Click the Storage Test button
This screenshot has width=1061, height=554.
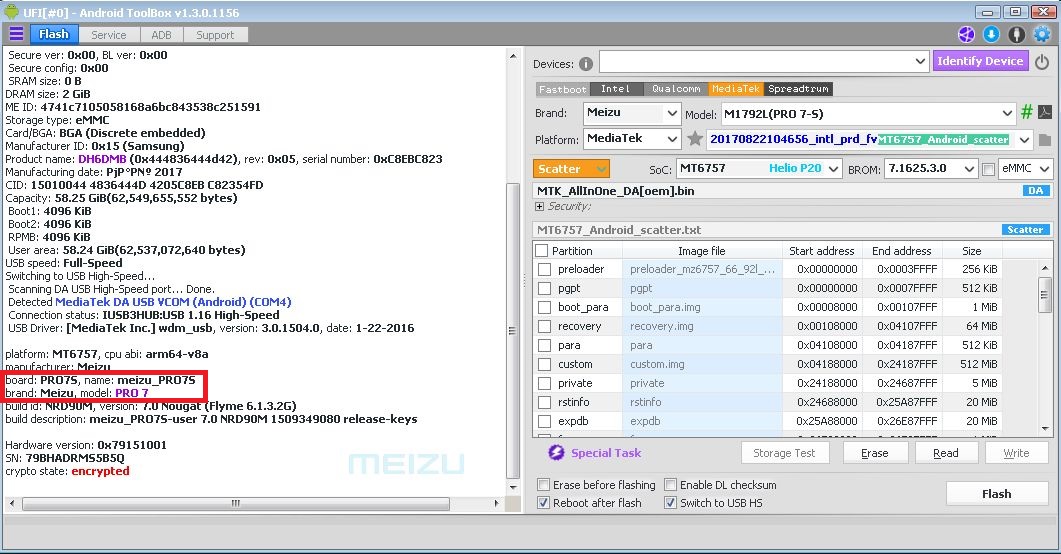pos(784,453)
